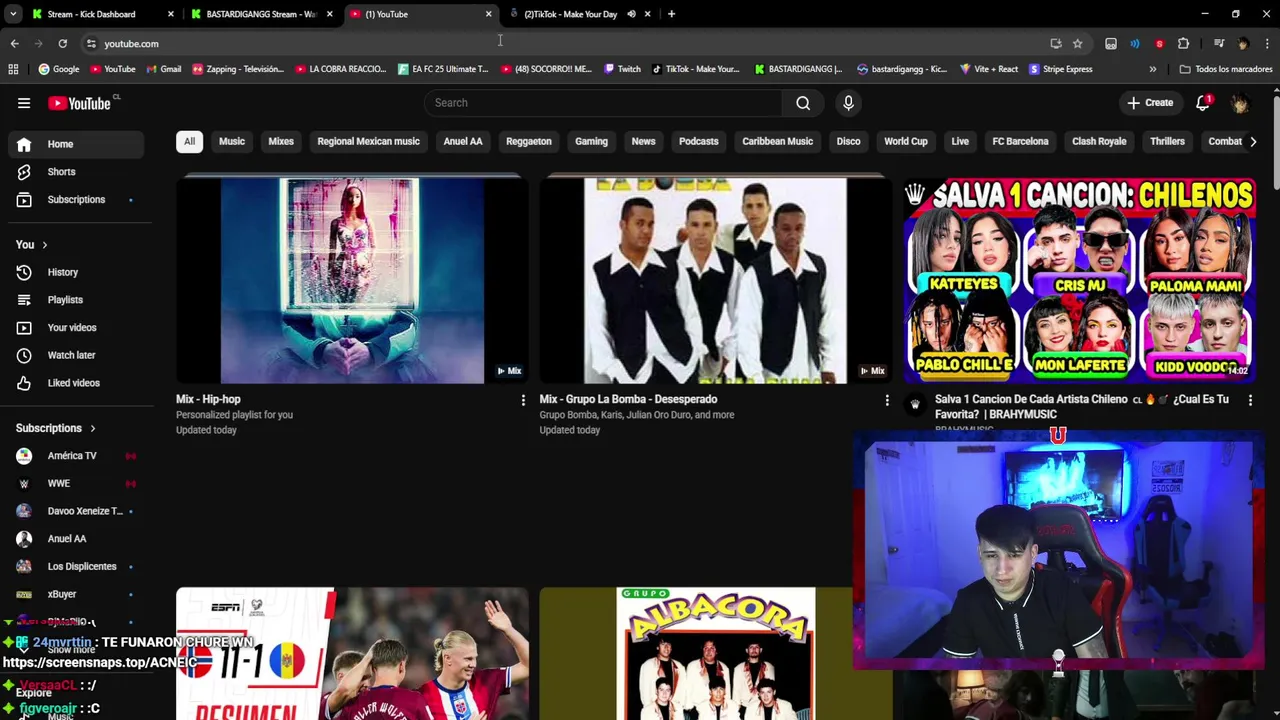Image resolution: width=1280 pixels, height=720 pixels.
Task: Start voice search with microphone icon
Action: [848, 103]
